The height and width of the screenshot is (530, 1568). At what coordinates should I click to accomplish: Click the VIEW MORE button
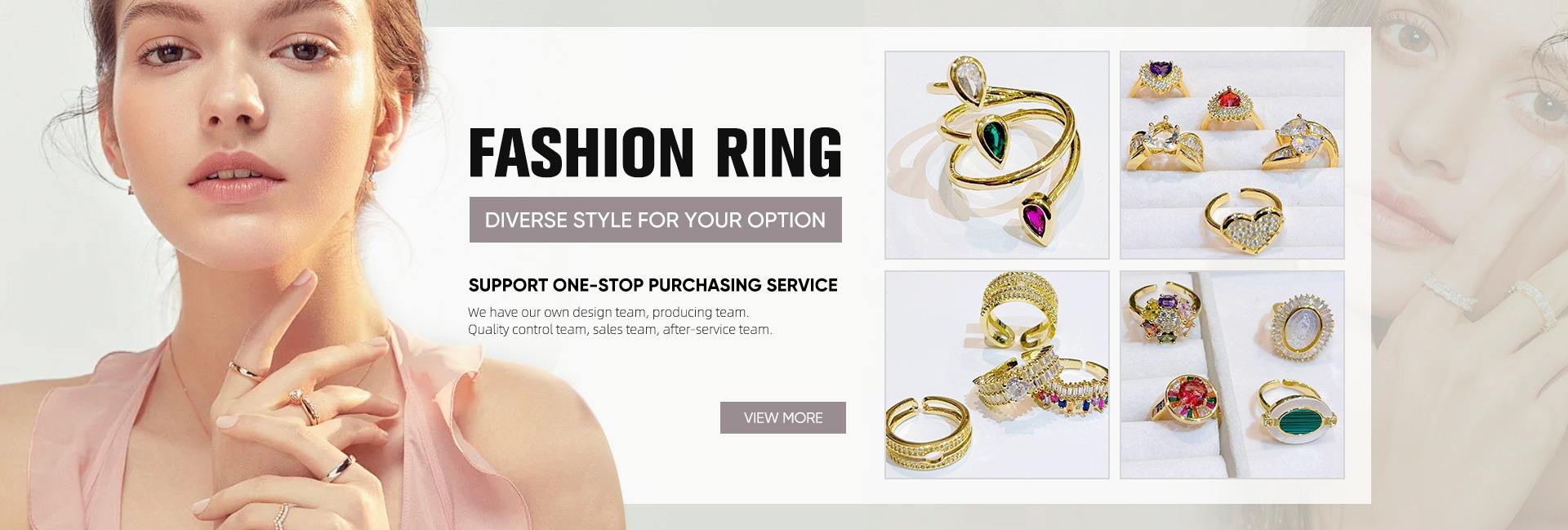(x=782, y=417)
